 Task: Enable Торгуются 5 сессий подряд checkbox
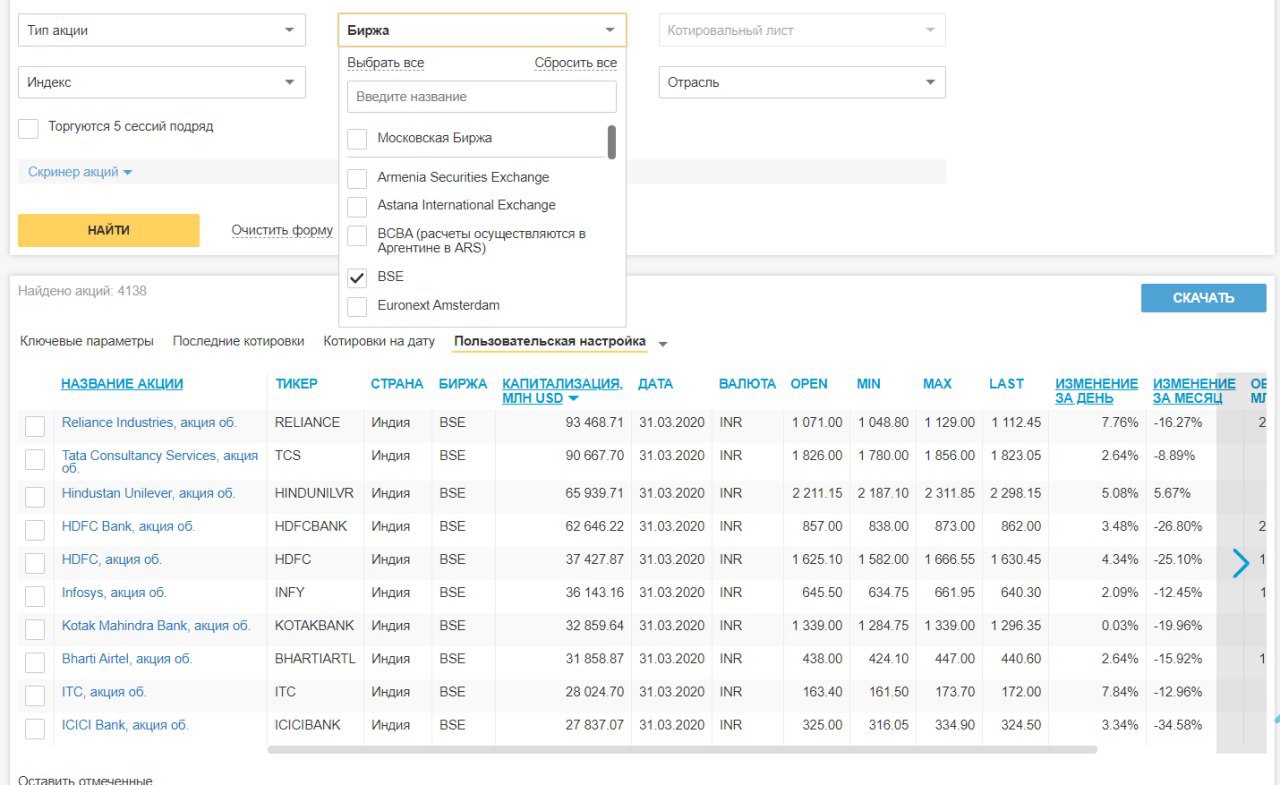tap(29, 128)
